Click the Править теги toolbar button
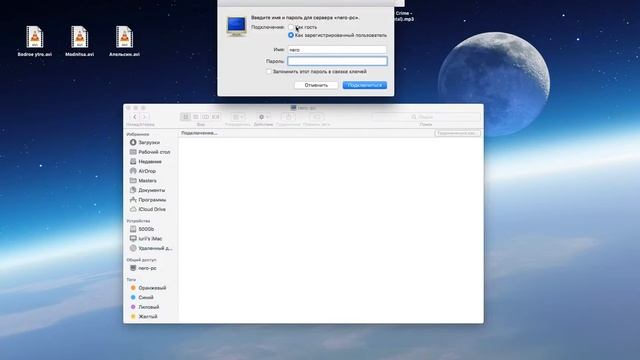 (x=317, y=117)
